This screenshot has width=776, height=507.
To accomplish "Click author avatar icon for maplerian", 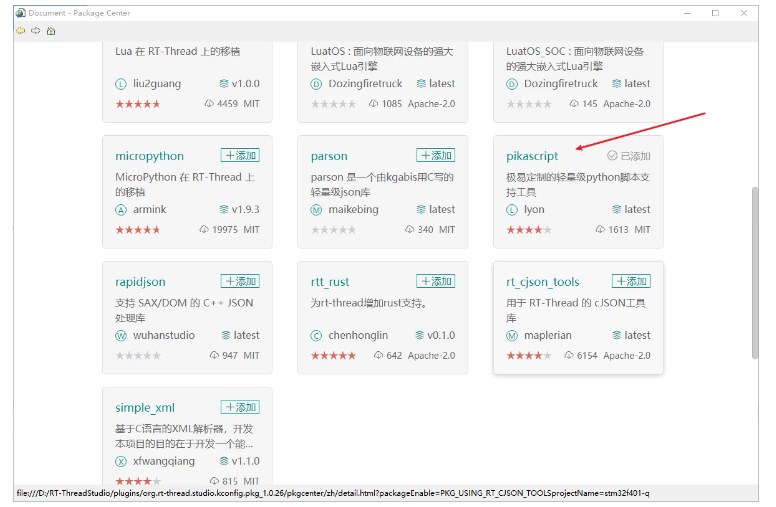I will 512,336.
